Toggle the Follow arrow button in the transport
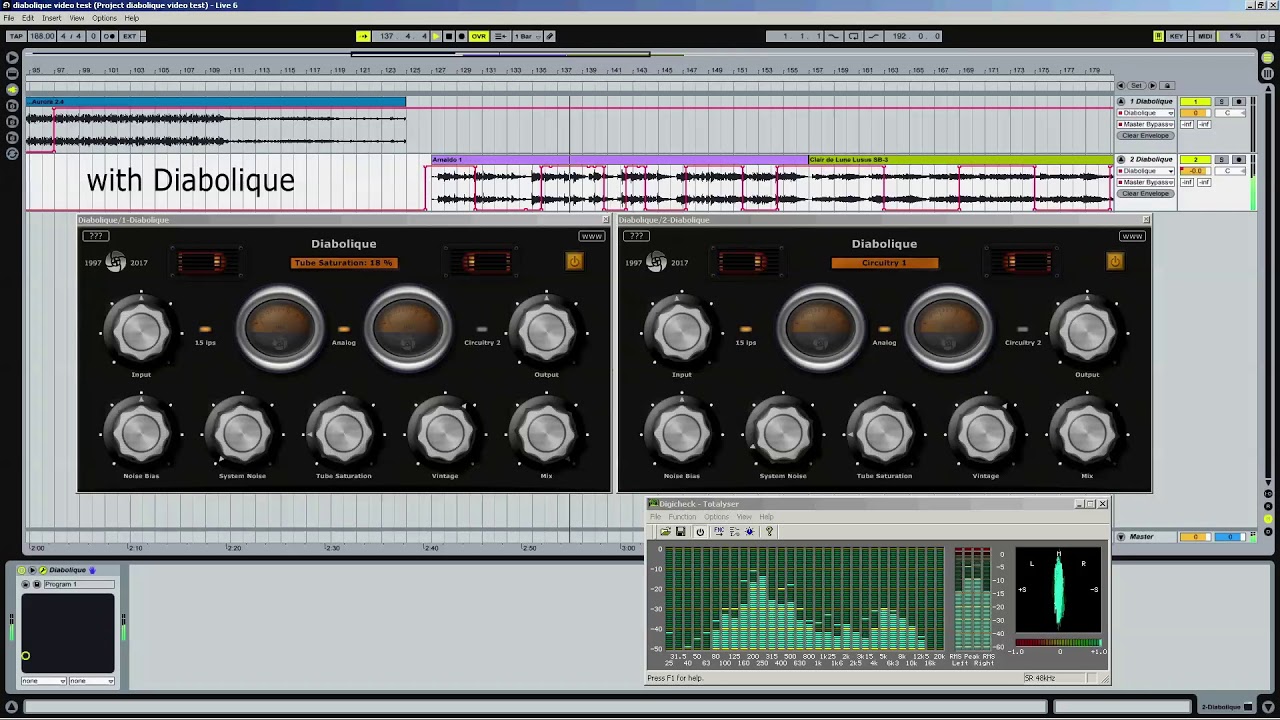Viewport: 1280px width, 720px height. pyautogui.click(x=363, y=36)
